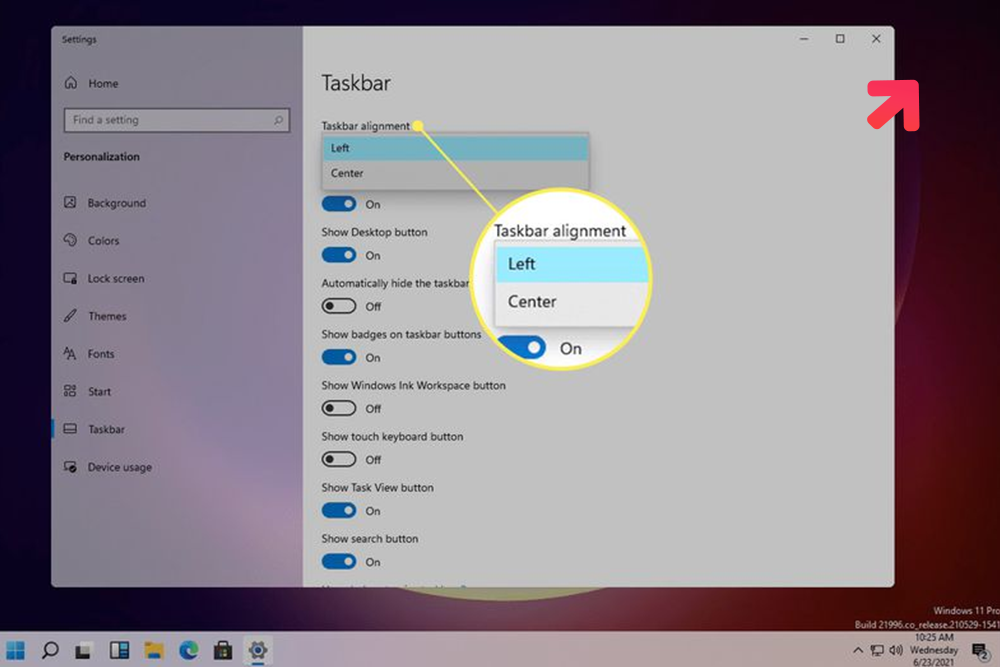Minimize the Settings window

click(x=804, y=39)
